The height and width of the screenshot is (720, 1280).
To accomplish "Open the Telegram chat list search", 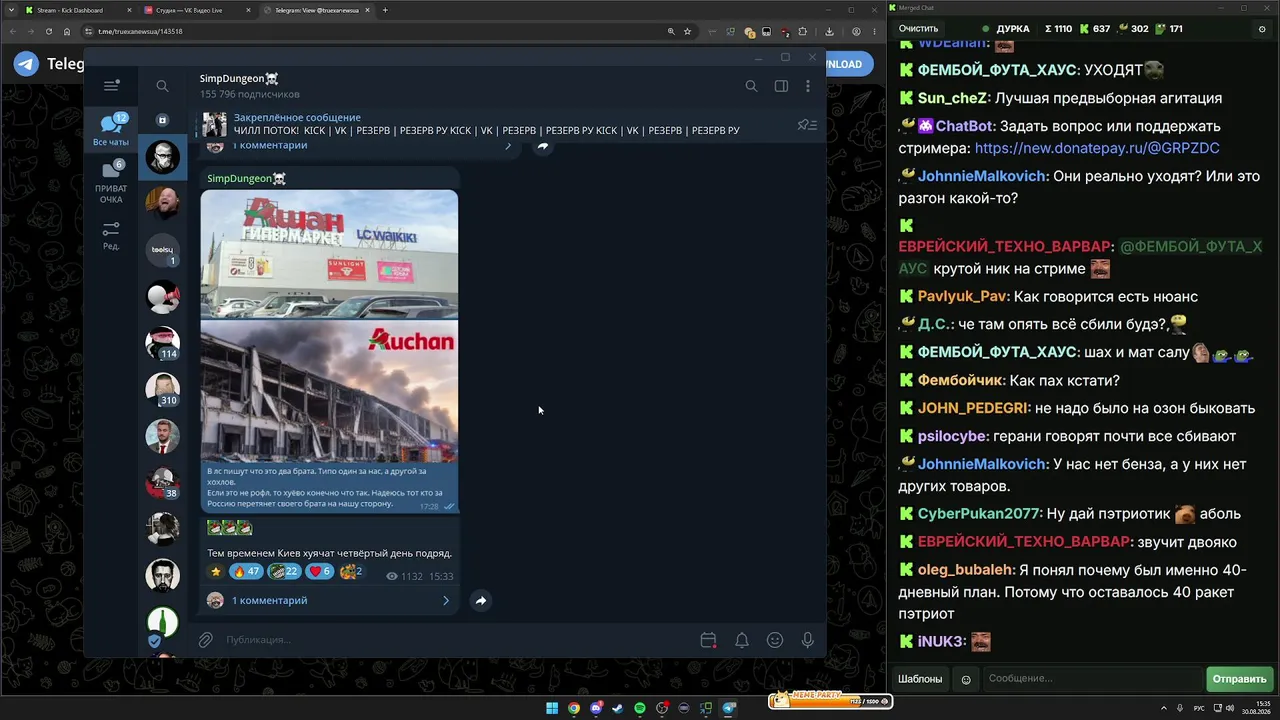I will 162,86.
